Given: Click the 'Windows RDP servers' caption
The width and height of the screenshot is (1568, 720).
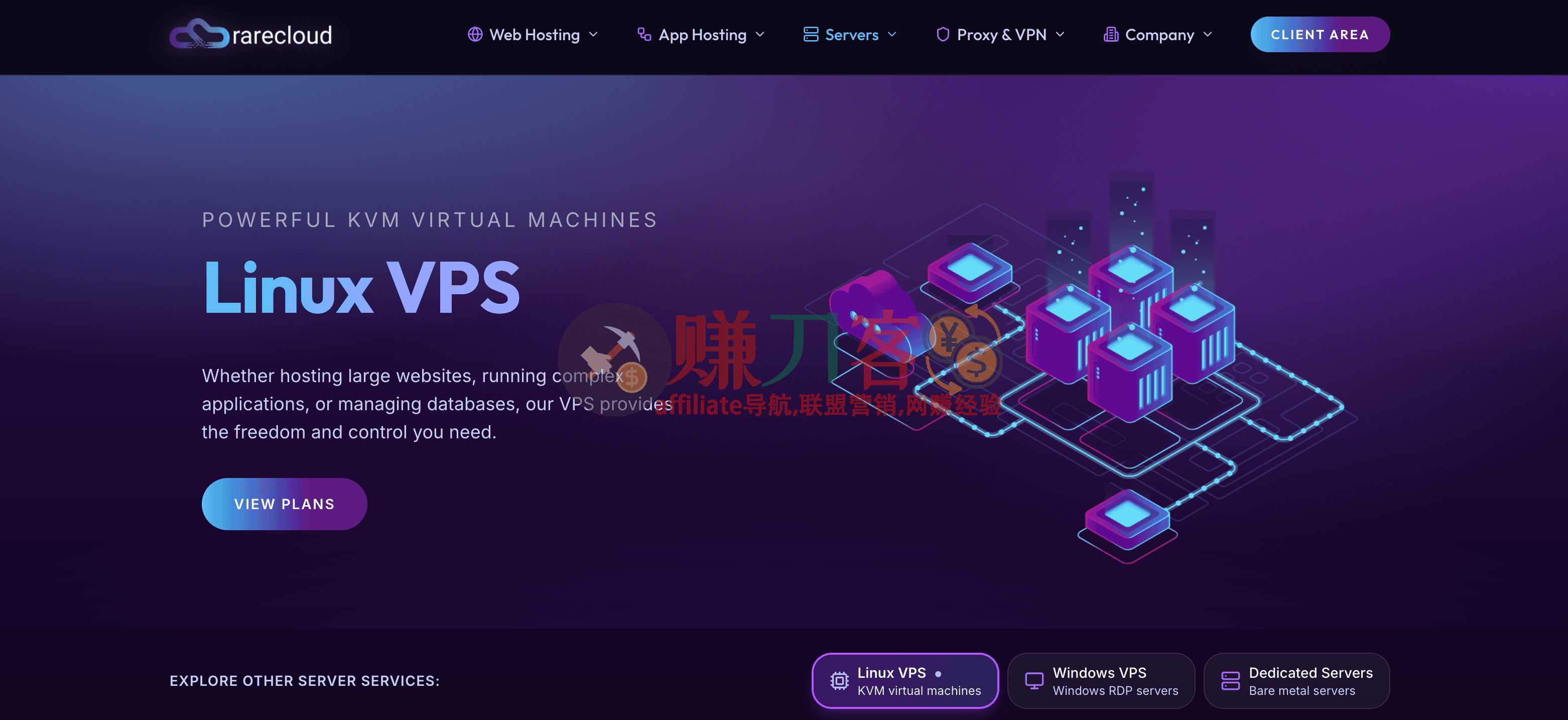Looking at the screenshot, I should click(x=1115, y=691).
